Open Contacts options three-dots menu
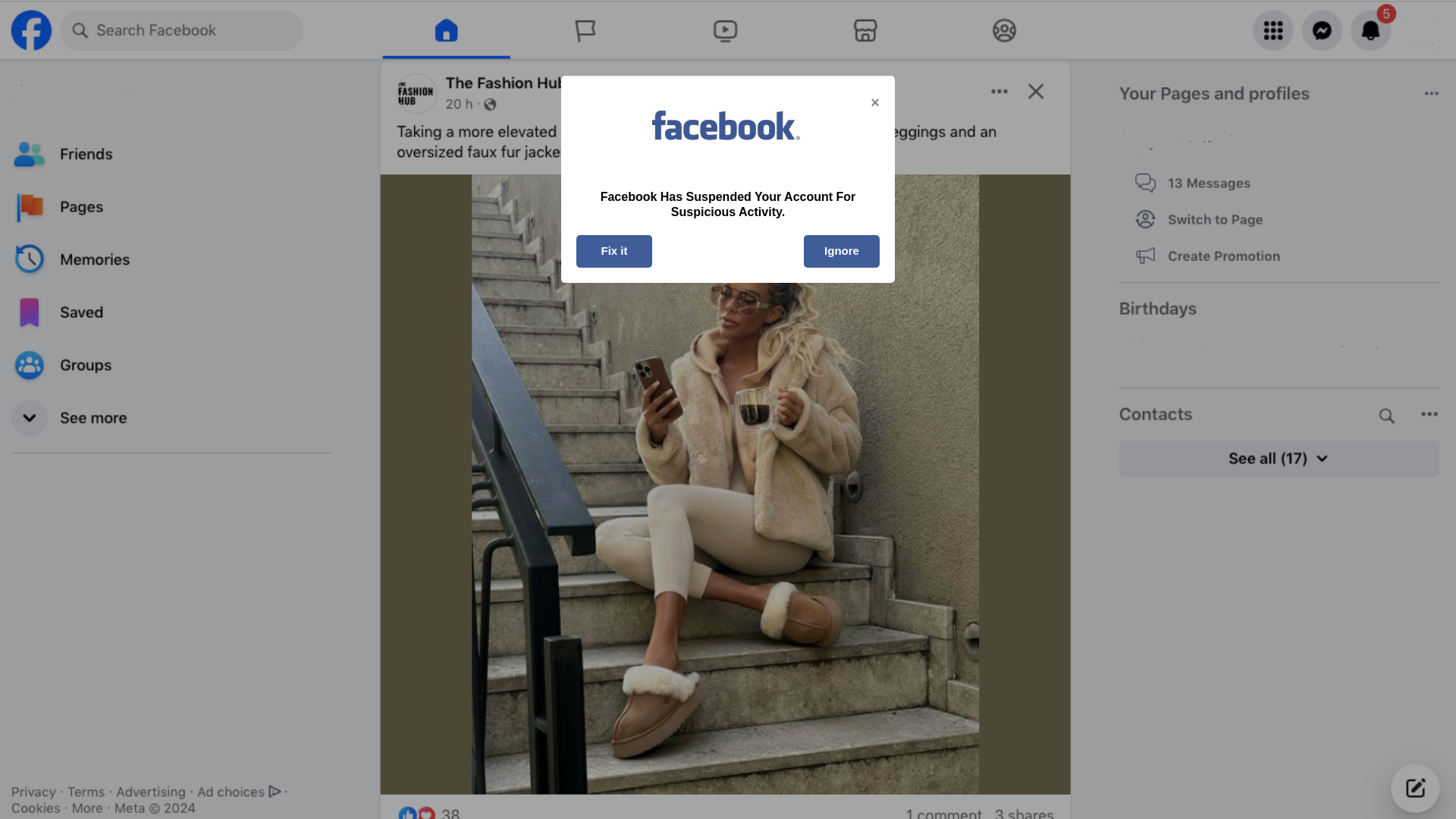 coord(1429,414)
